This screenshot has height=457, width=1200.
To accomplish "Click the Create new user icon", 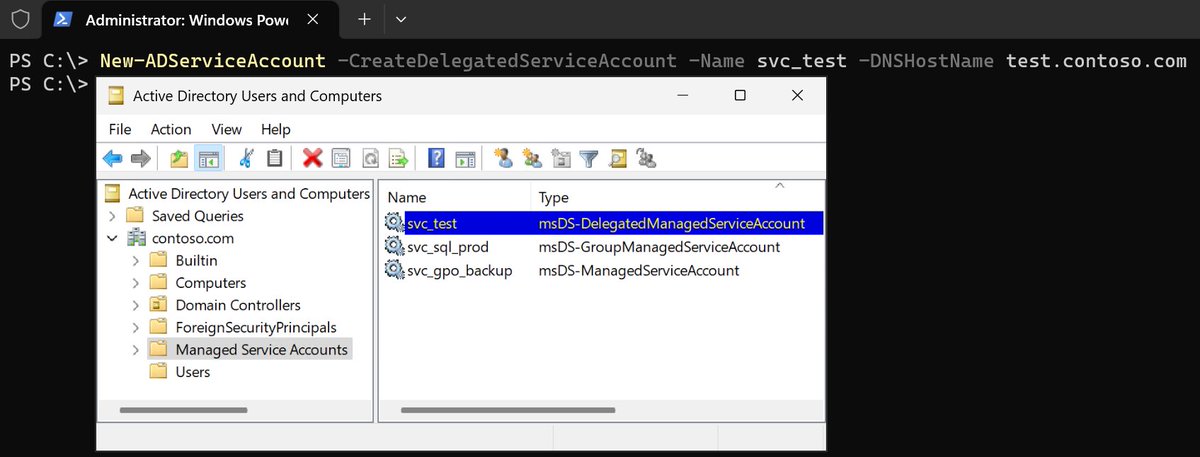I will (x=503, y=158).
